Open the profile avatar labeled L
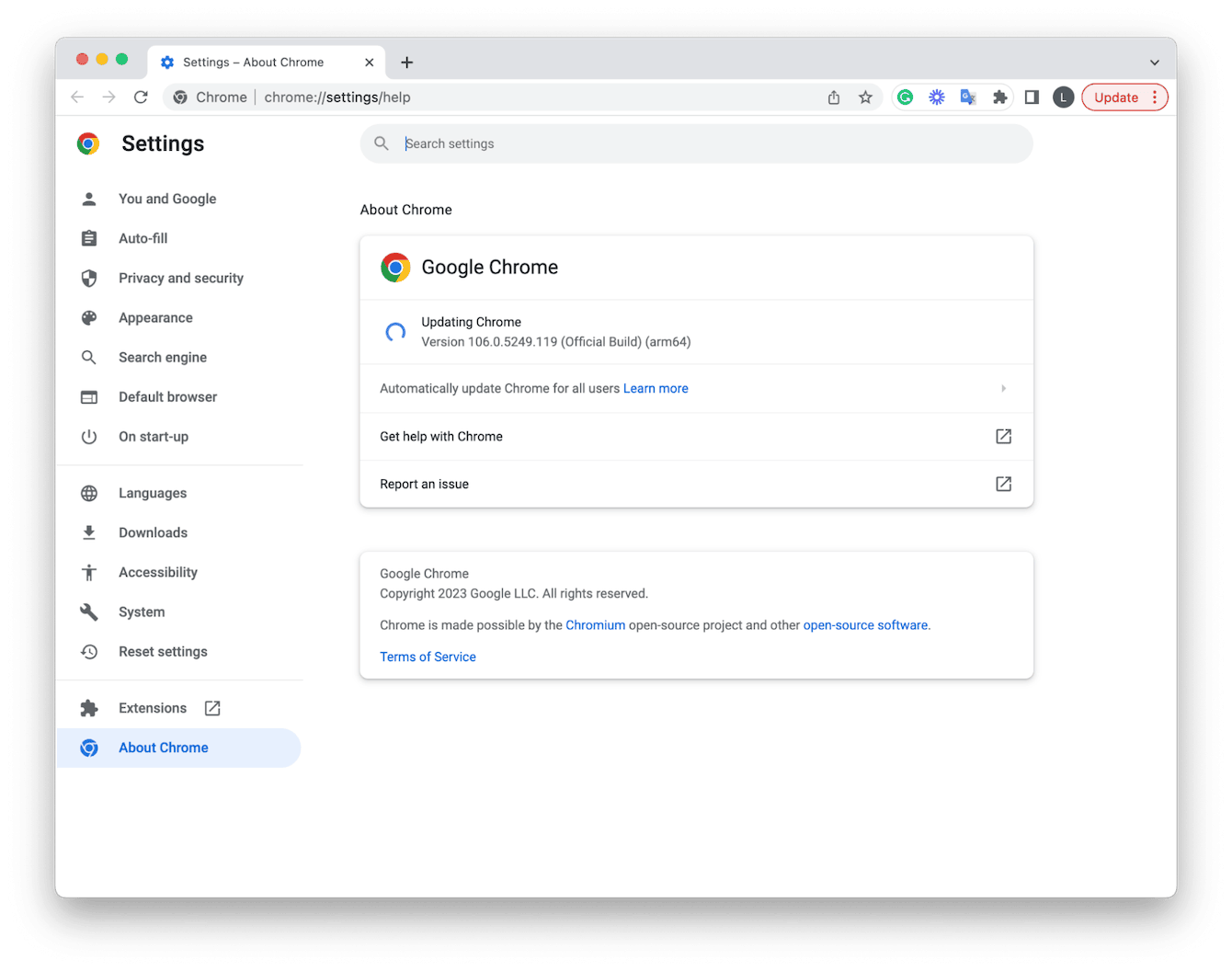The width and height of the screenshot is (1232, 971). tap(1064, 97)
